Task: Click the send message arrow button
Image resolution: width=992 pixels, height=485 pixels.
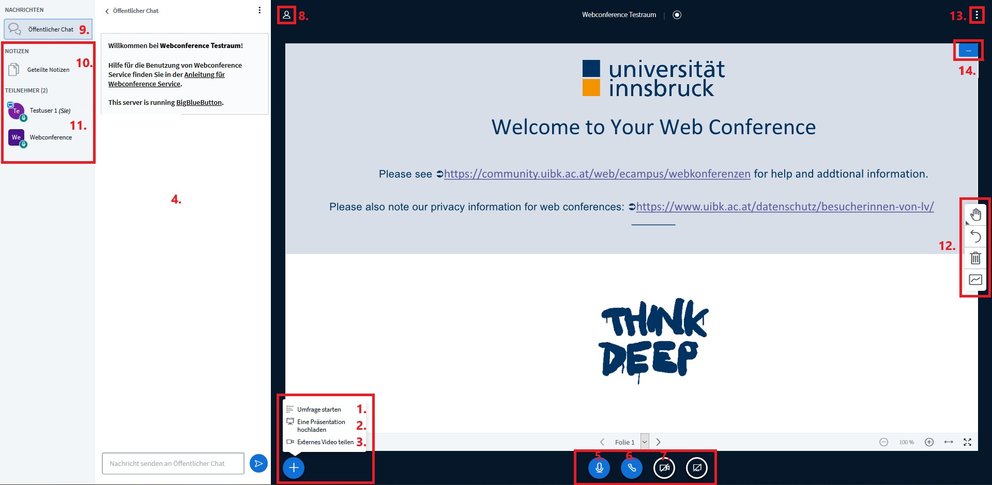Action: coord(258,463)
